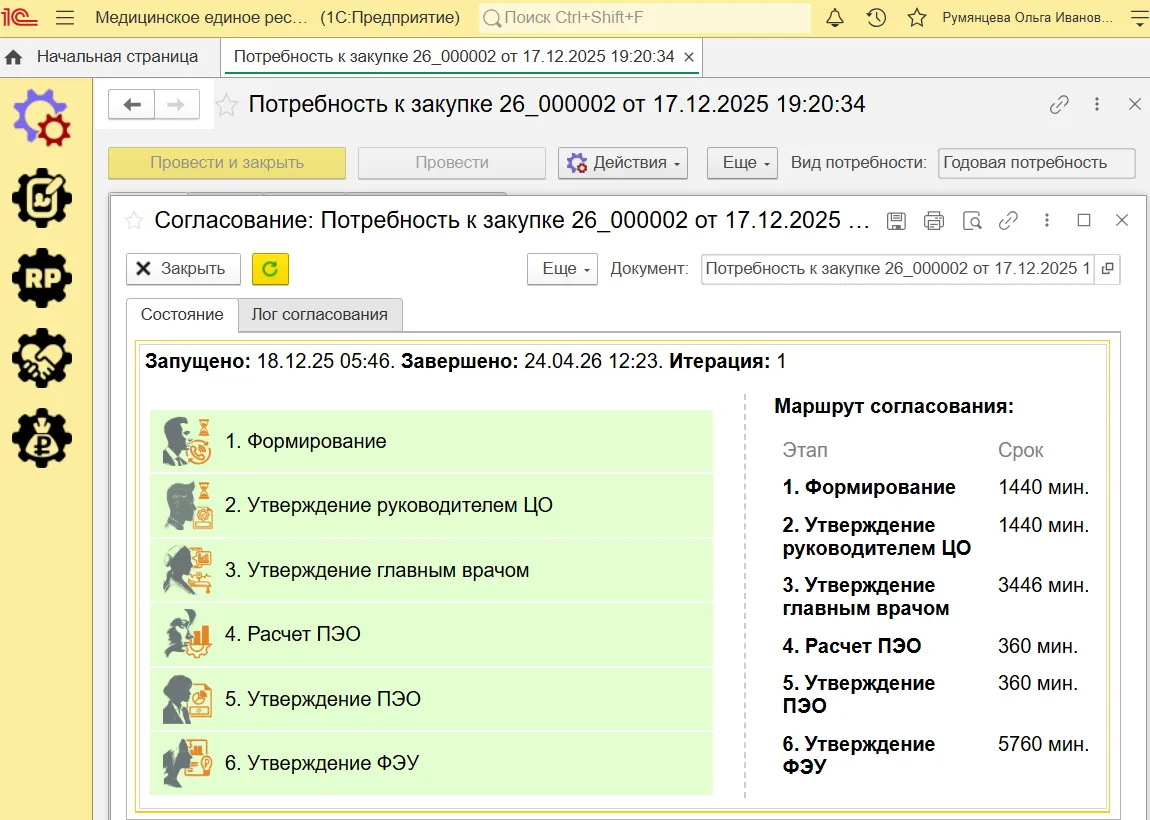Image resolution: width=1150 pixels, height=820 pixels.
Task: Go forward with the right arrow button
Action: (x=176, y=104)
